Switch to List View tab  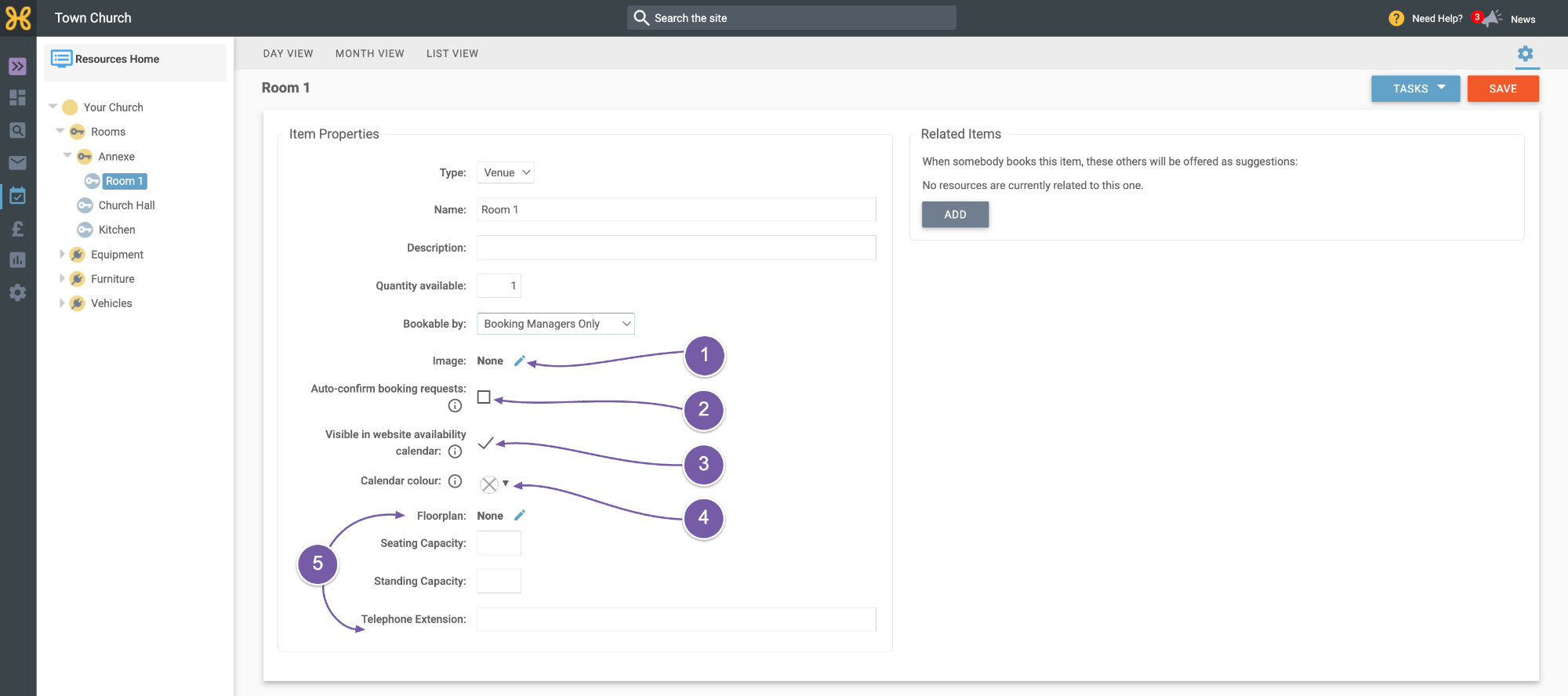(x=452, y=53)
